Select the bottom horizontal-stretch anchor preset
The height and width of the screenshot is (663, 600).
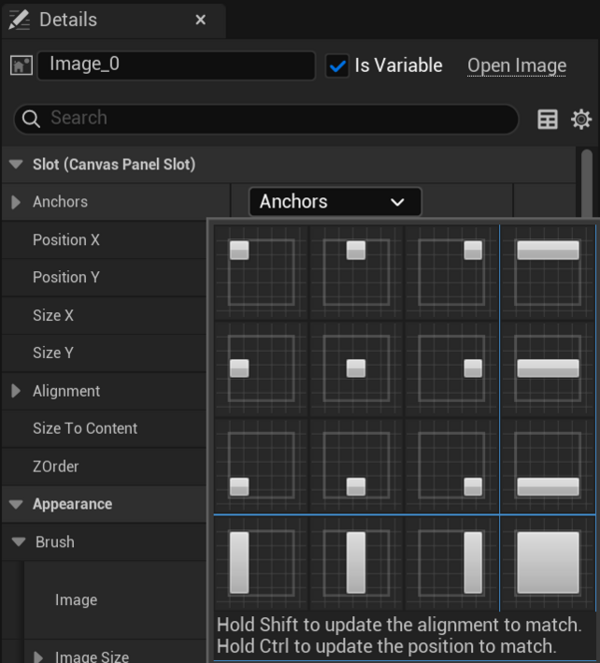[x=548, y=465]
